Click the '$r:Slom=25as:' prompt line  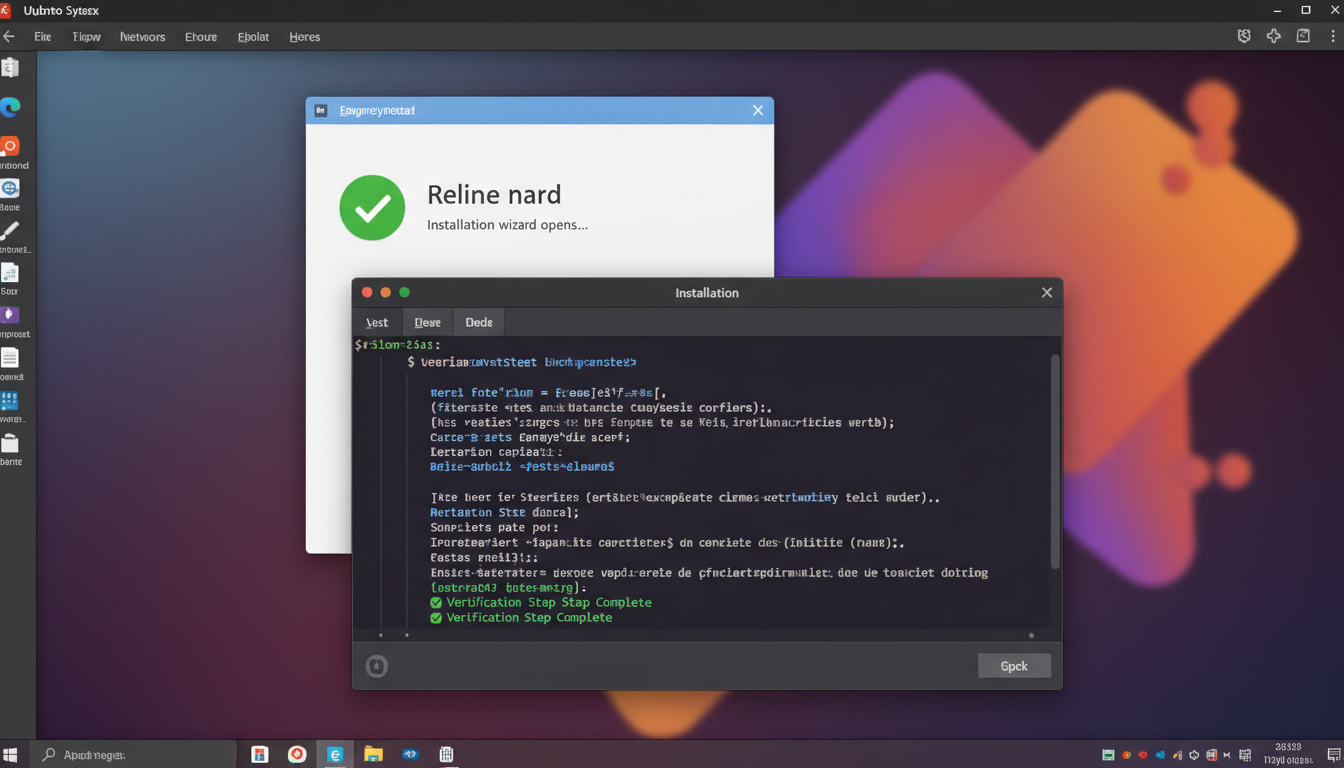[398, 344]
